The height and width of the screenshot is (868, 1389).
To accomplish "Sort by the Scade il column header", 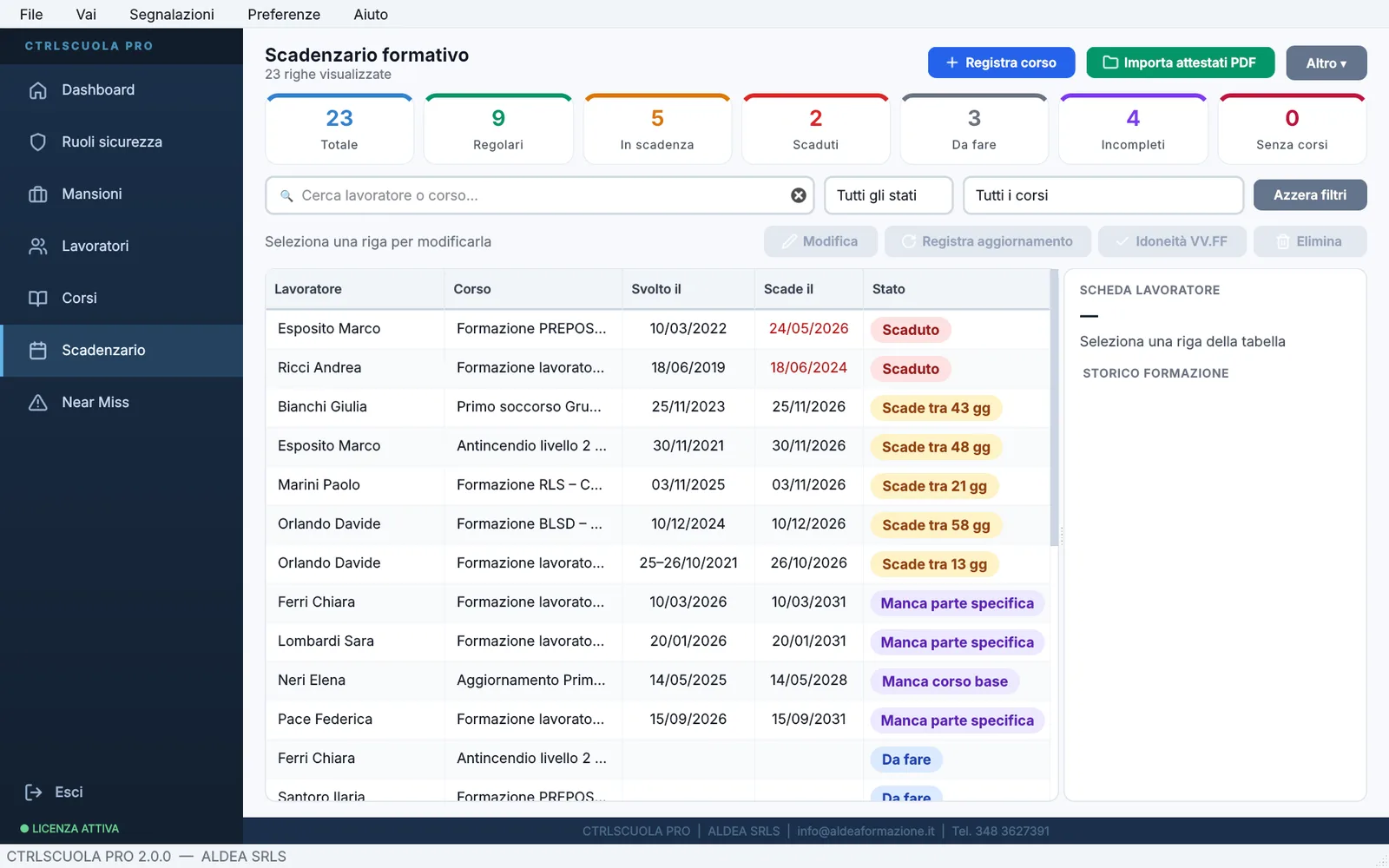I will tap(808, 289).
